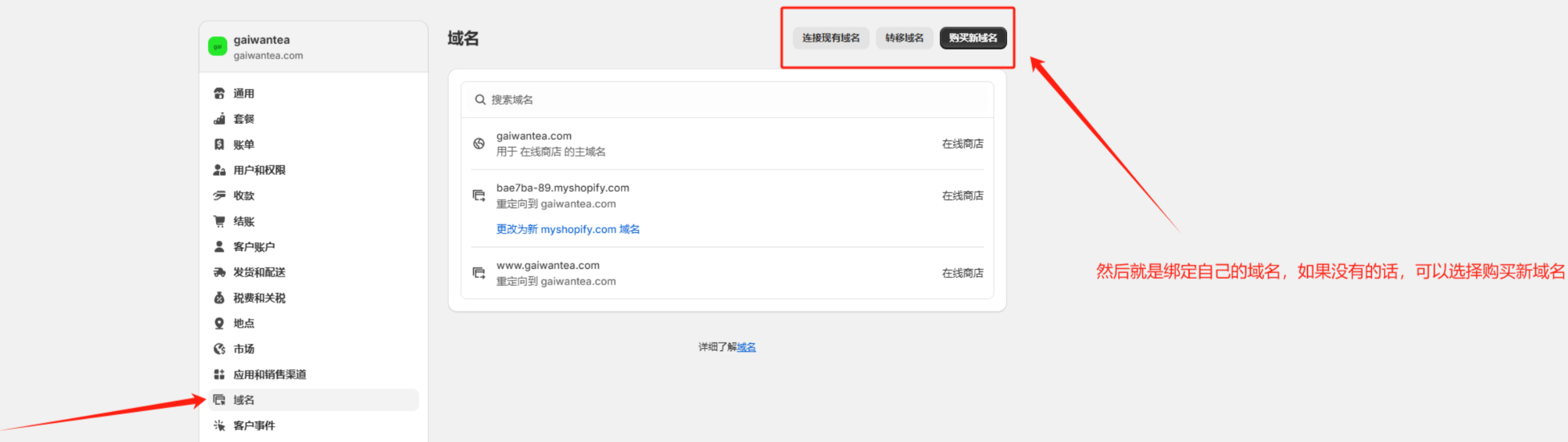This screenshot has height=442, width=1568.
Task: Open the gaiwantea.com primary domain row
Action: pyautogui.click(x=728, y=144)
